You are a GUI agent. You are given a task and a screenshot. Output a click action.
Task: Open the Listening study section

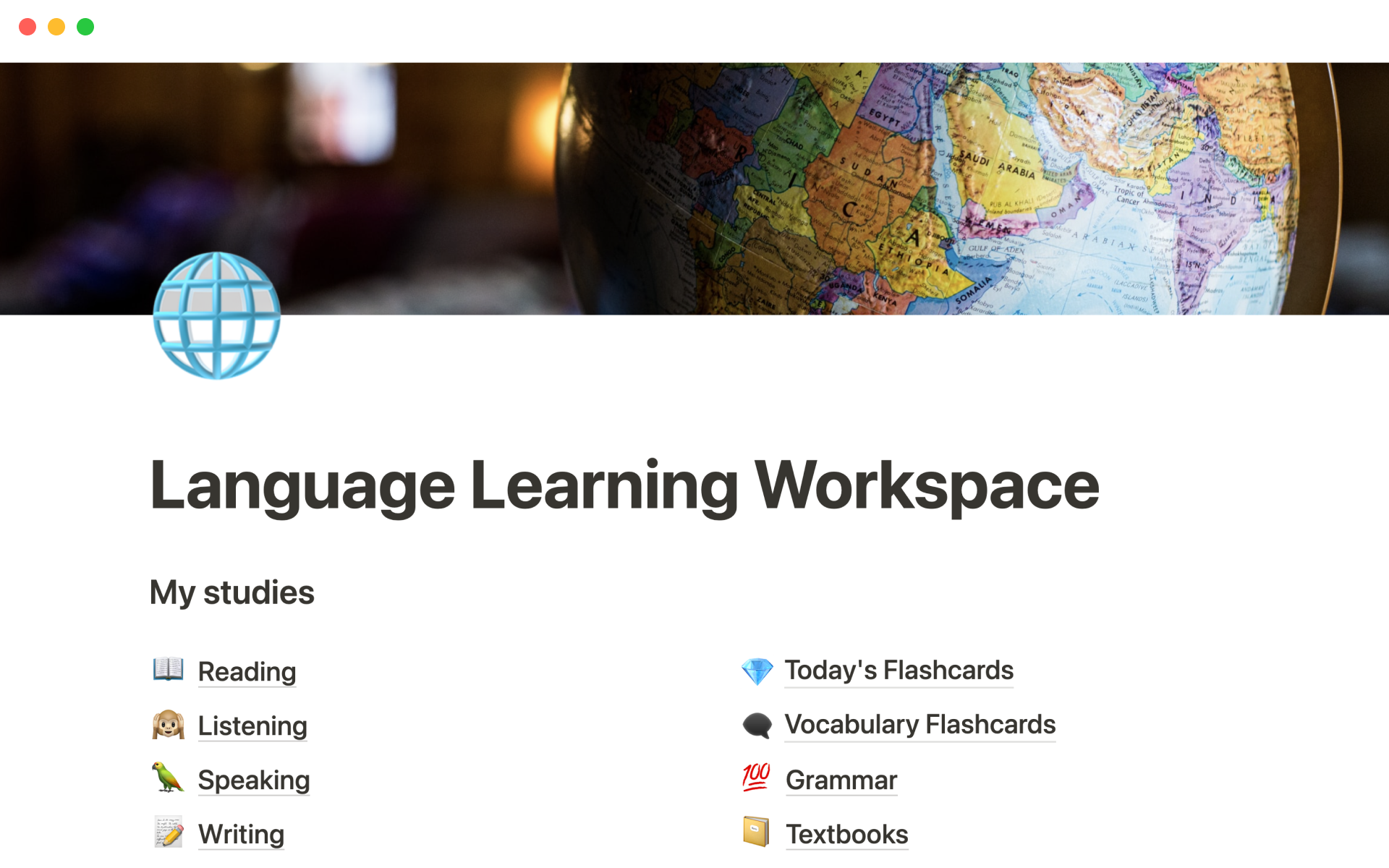252,724
